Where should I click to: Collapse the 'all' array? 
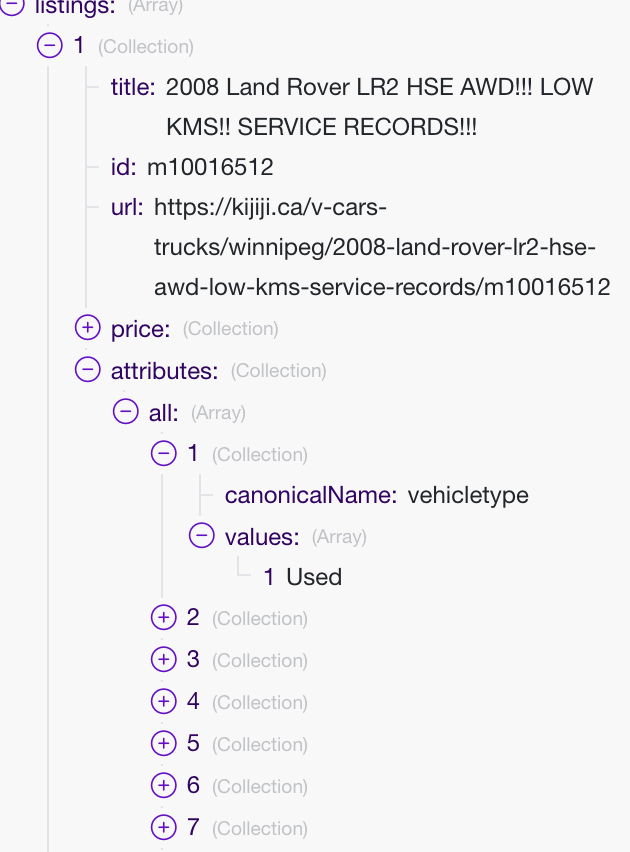(126, 412)
